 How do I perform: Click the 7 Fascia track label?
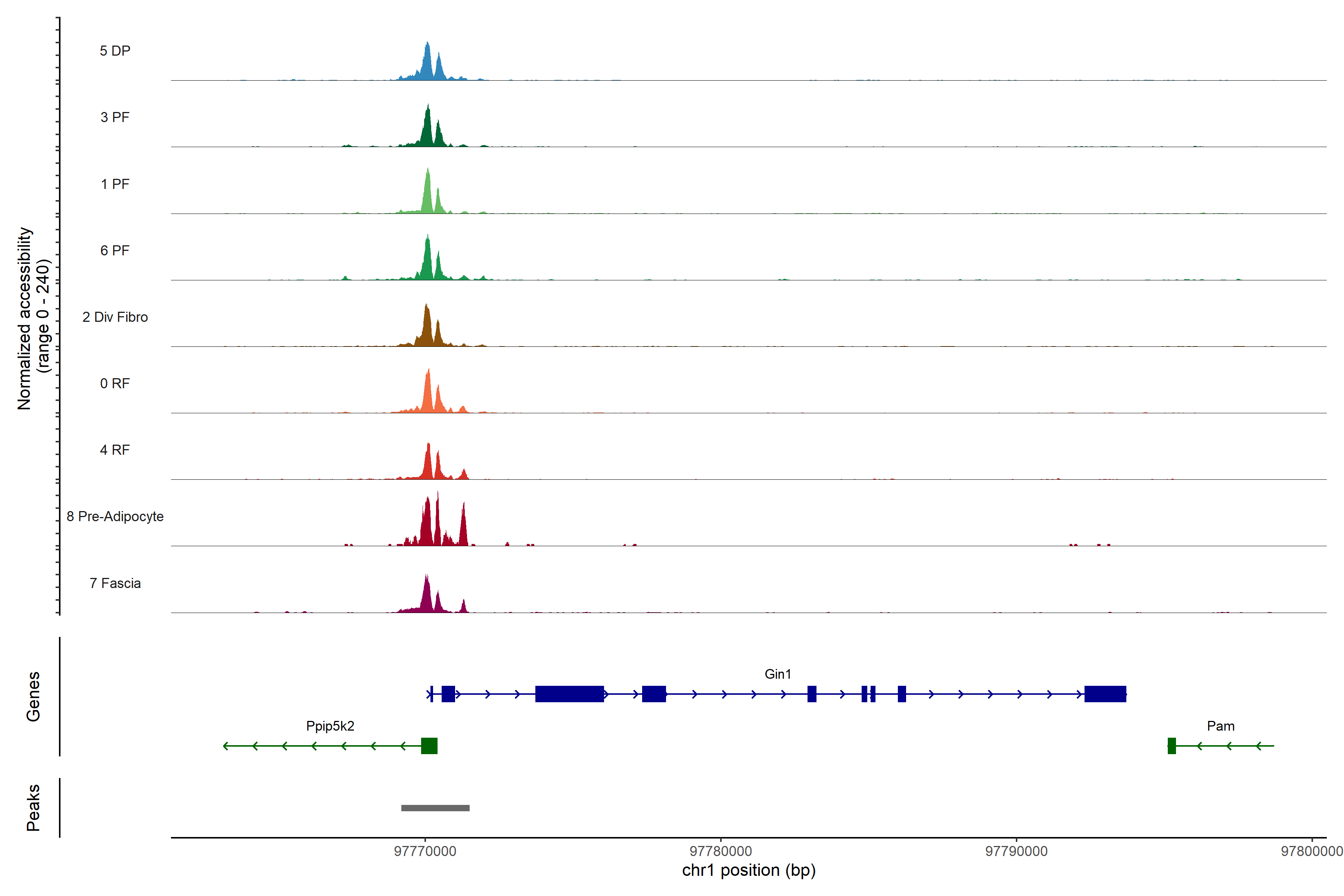click(115, 583)
